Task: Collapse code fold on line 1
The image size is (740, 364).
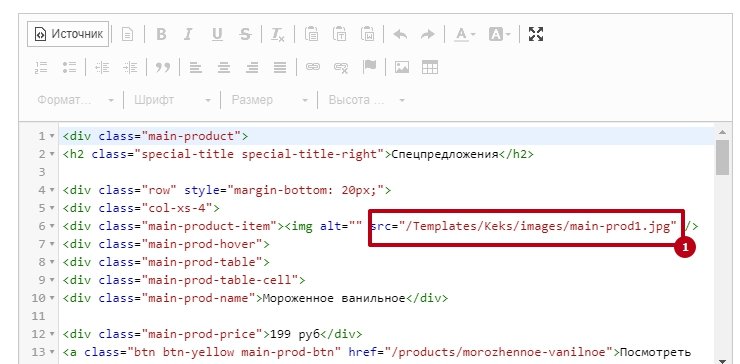Action: coord(52,136)
